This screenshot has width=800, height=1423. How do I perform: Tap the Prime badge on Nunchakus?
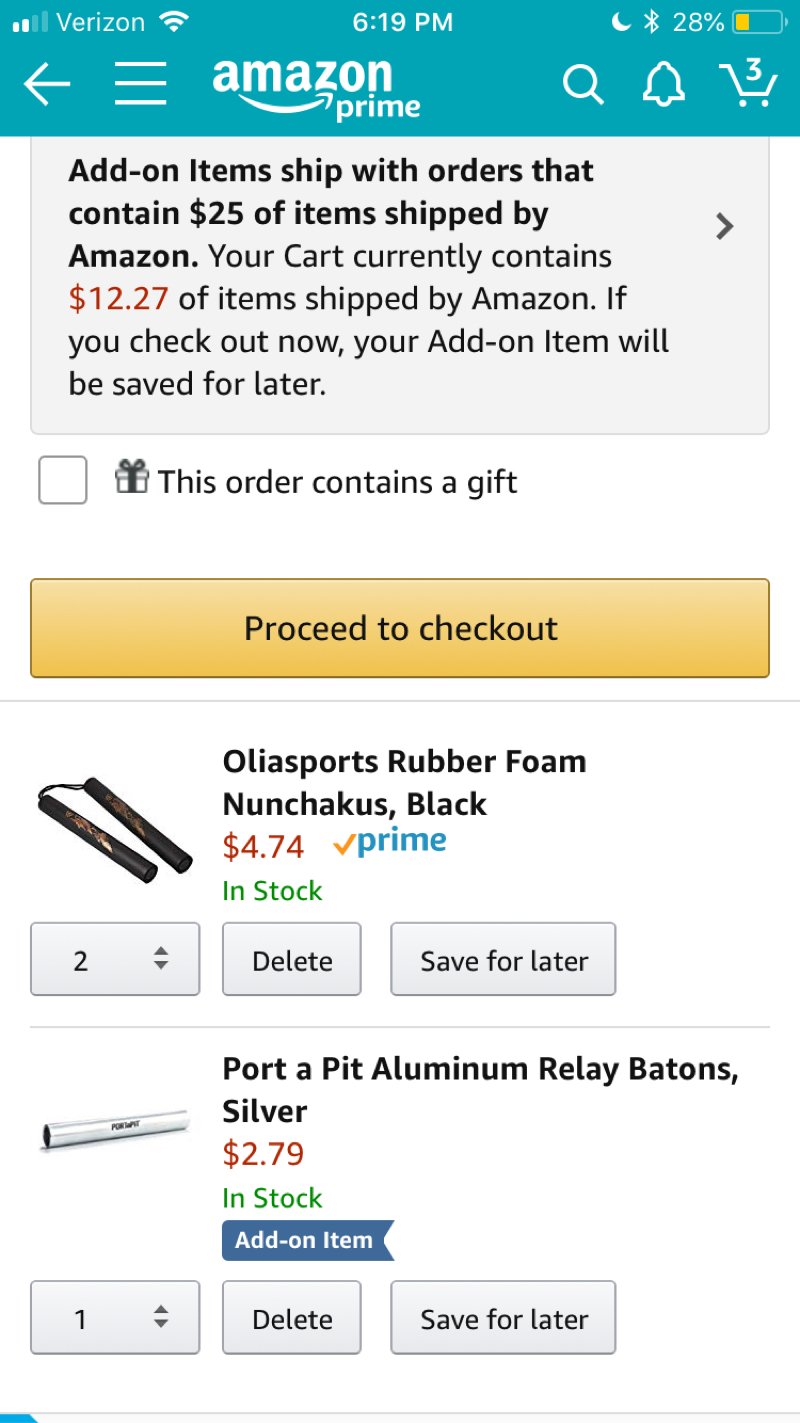click(x=390, y=844)
